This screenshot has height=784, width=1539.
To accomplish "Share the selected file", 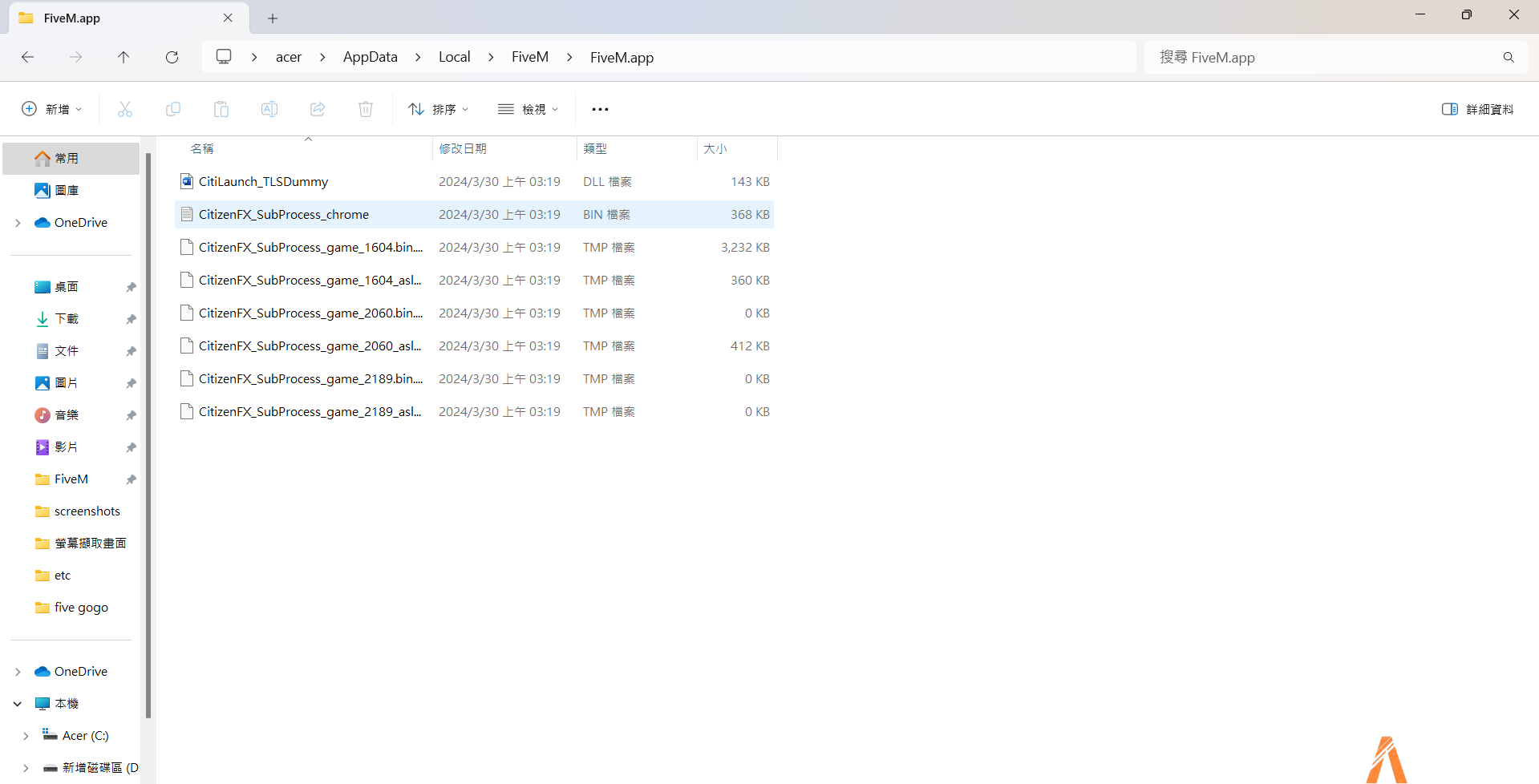I will tap(318, 109).
